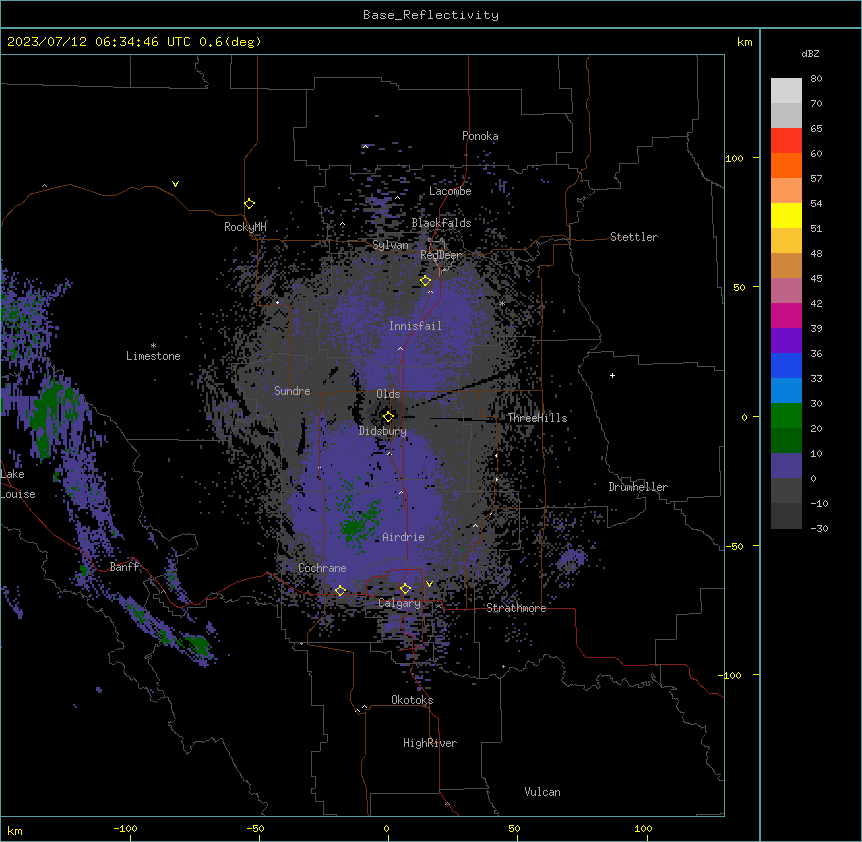The image size is (862, 842).
Task: Click the Lacombe city label
Action: (x=450, y=191)
